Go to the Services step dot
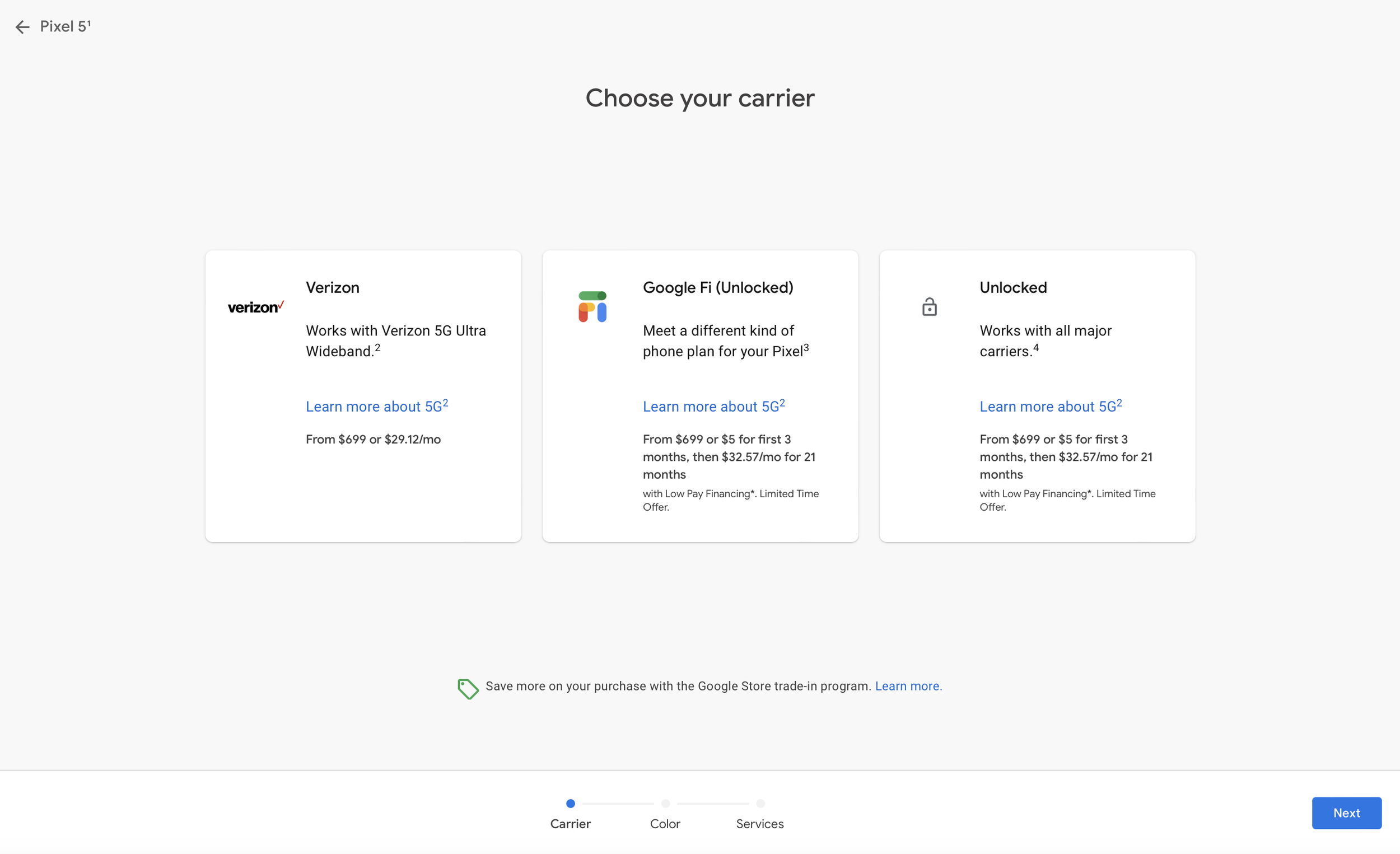1400x854 pixels. point(760,804)
